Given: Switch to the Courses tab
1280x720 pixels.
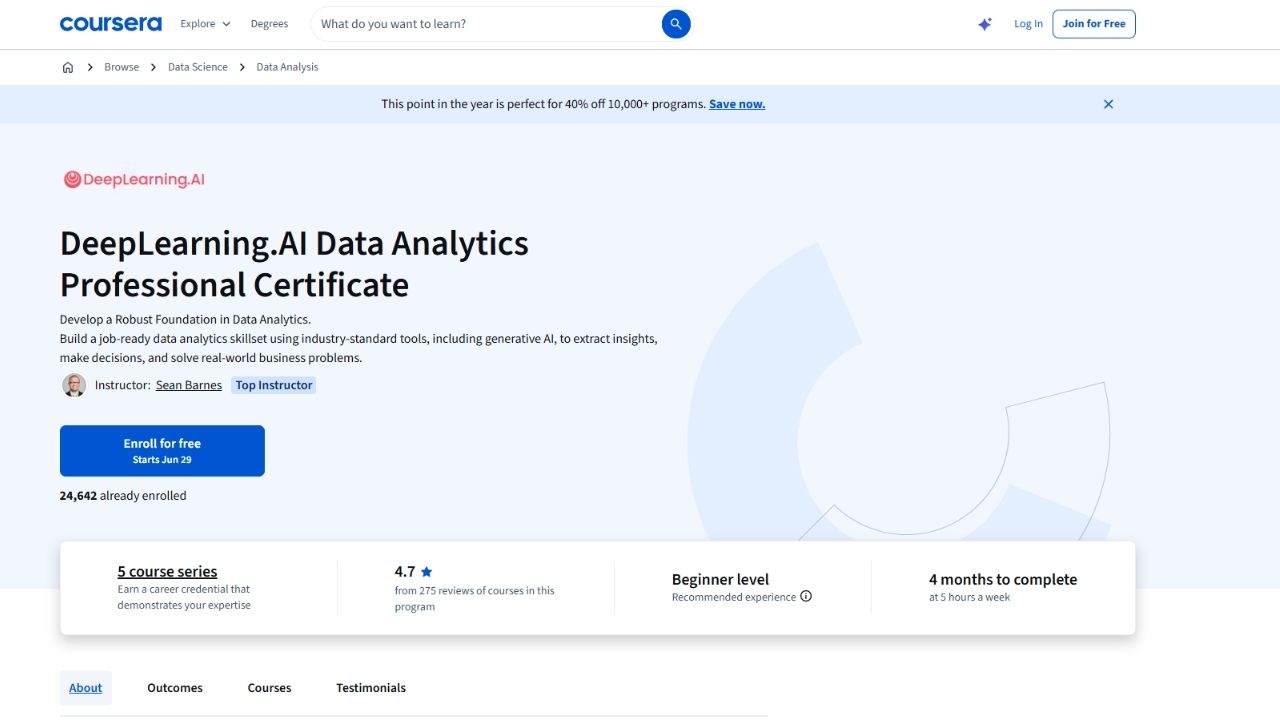Looking at the screenshot, I should (270, 688).
